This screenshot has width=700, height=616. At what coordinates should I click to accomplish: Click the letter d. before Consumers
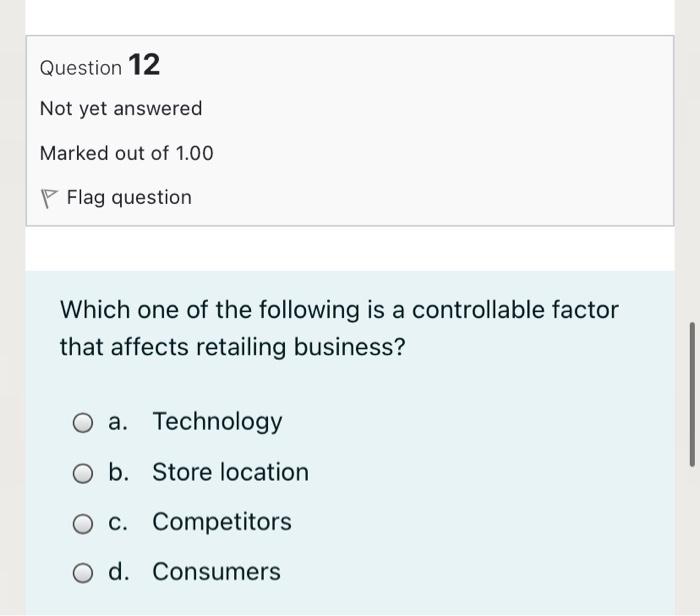click(119, 572)
